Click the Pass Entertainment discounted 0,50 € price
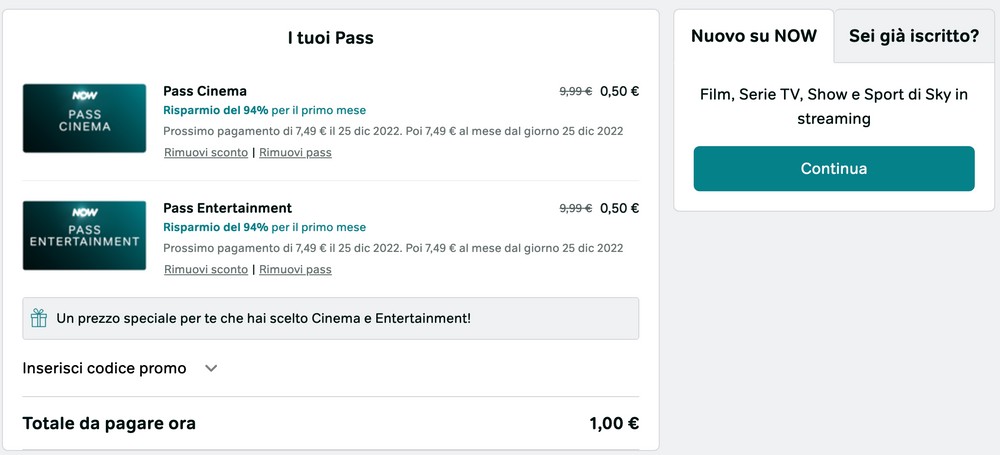This screenshot has width=1000, height=455. click(x=619, y=208)
